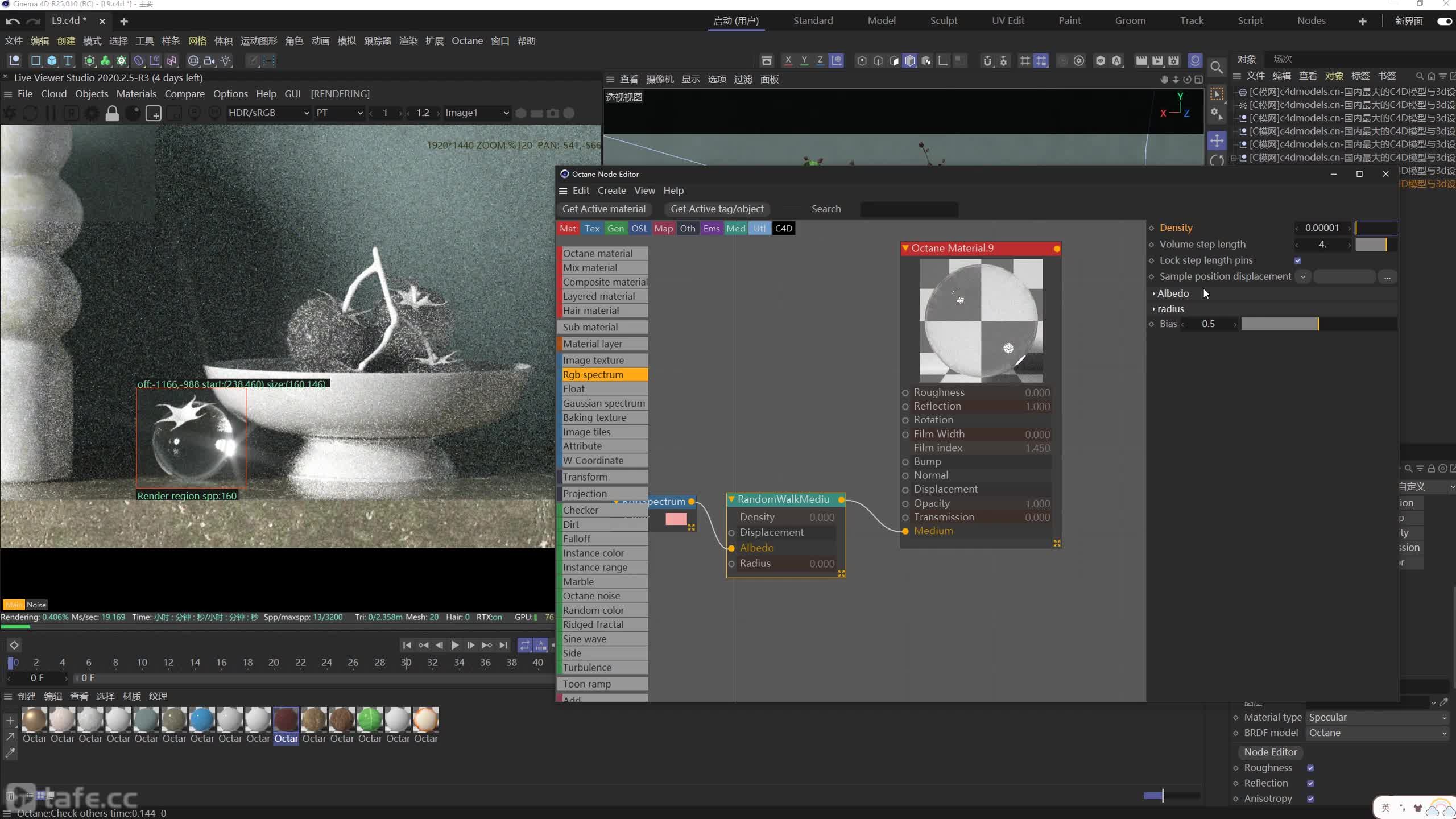Click the Node Editor button
Screen dimensions: 1456x819
(x=1270, y=752)
